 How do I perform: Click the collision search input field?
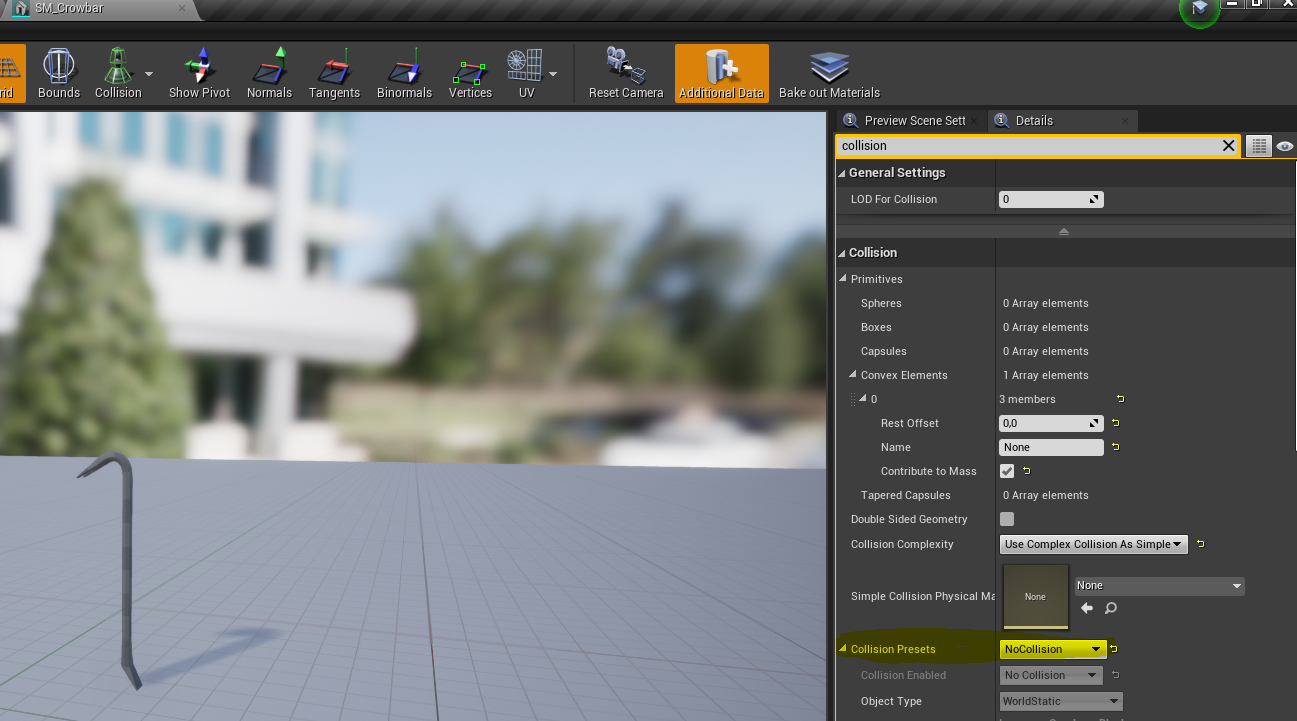1028,146
